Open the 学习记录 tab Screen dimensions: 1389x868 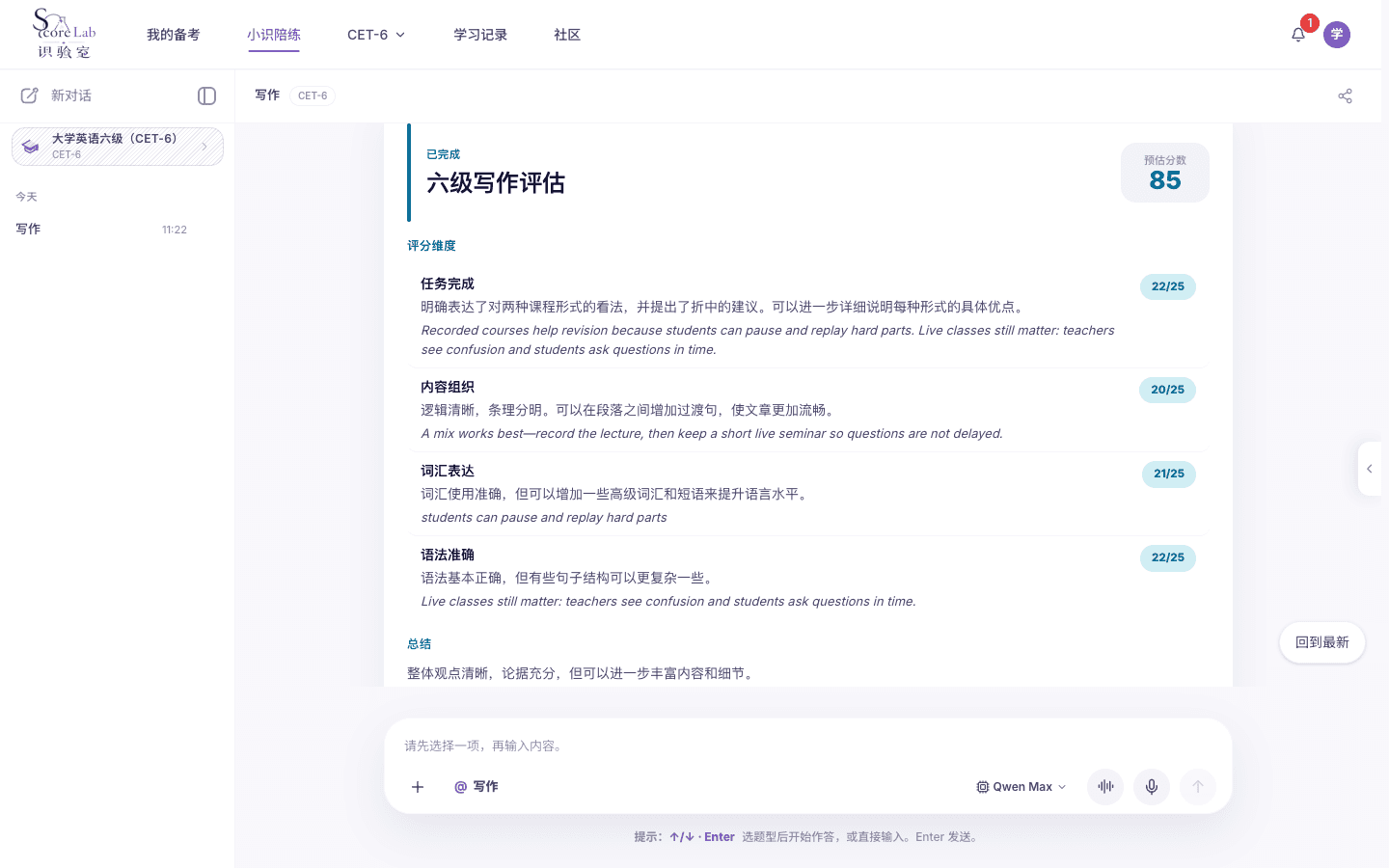[x=480, y=35]
